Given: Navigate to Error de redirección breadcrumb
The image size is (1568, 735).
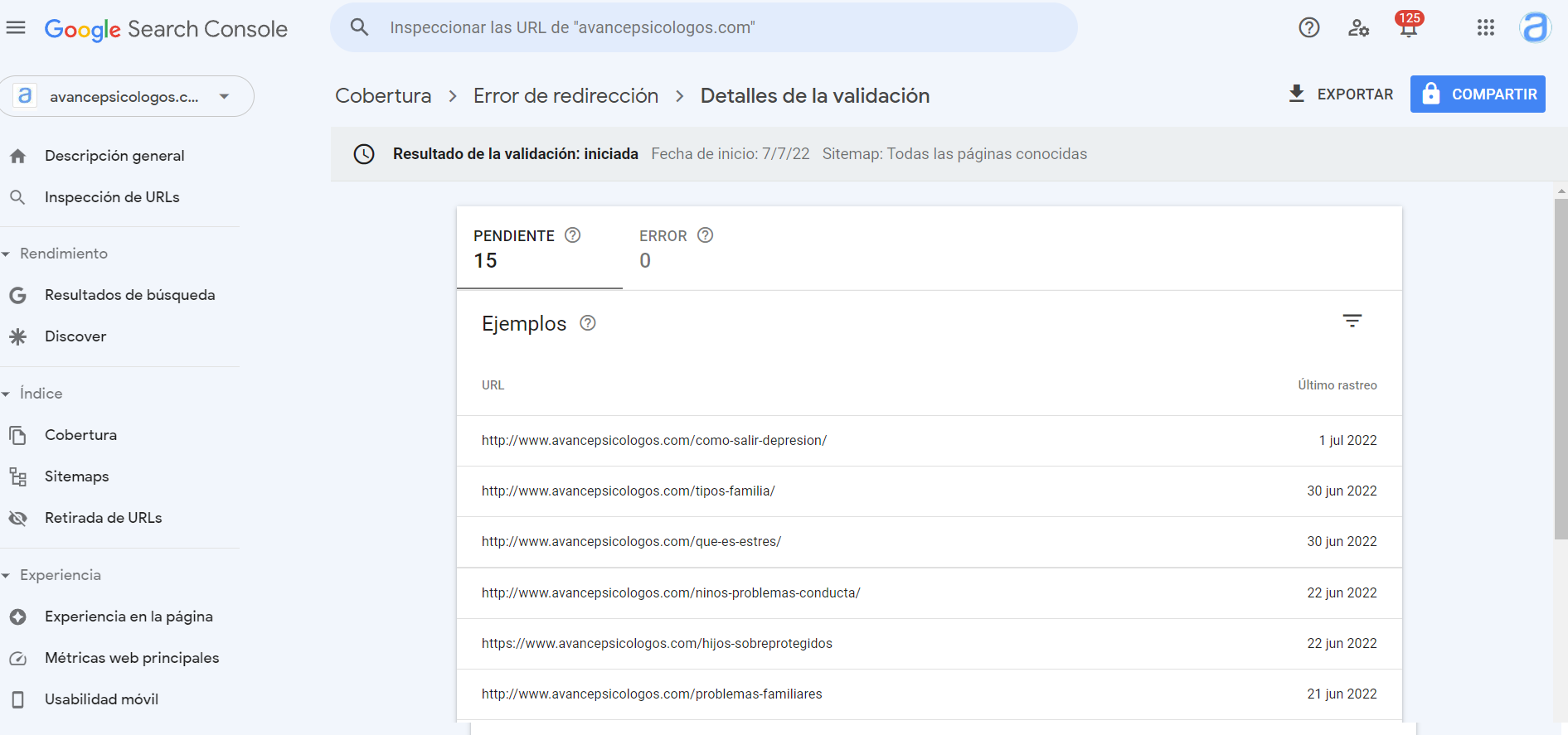Looking at the screenshot, I should click(x=566, y=96).
